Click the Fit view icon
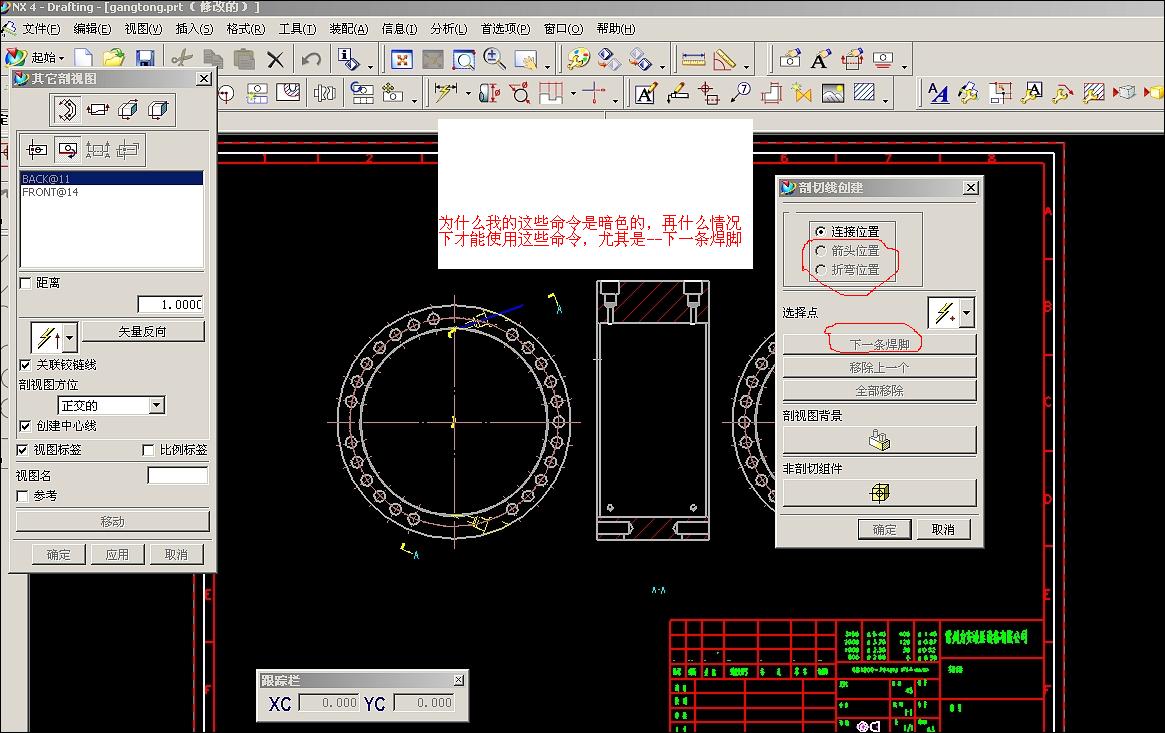Viewport: 1165px width, 733px height. coord(402,59)
